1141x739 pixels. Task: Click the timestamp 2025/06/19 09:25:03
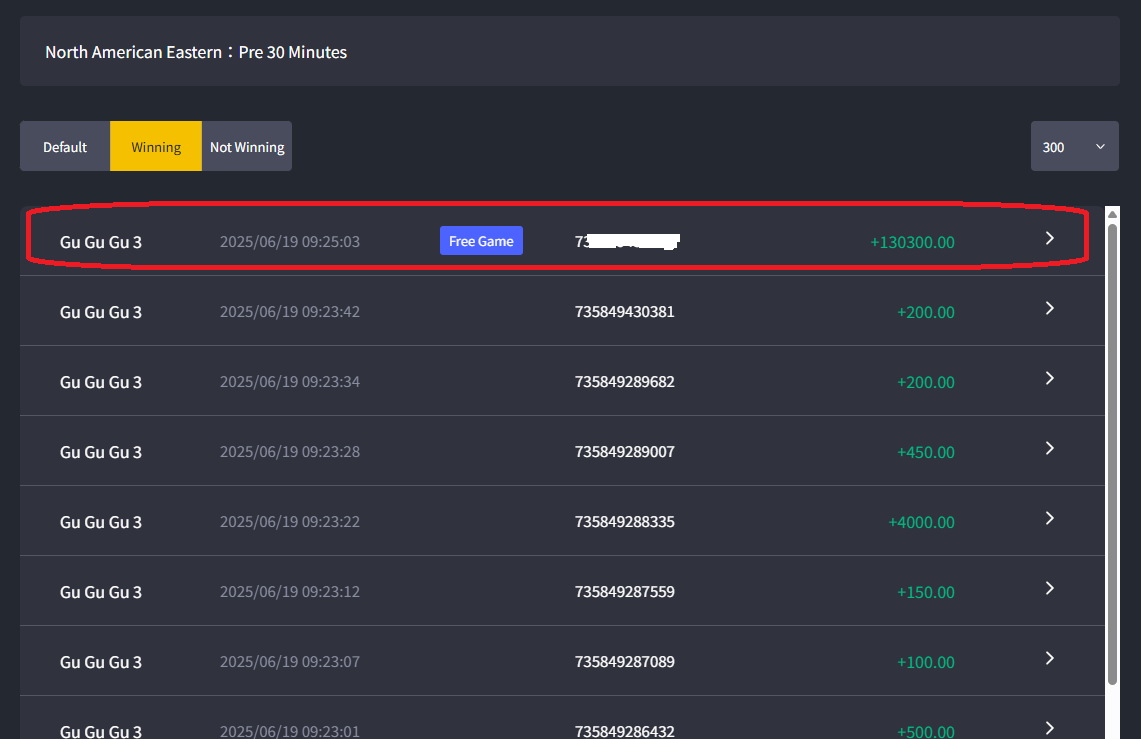(x=290, y=241)
